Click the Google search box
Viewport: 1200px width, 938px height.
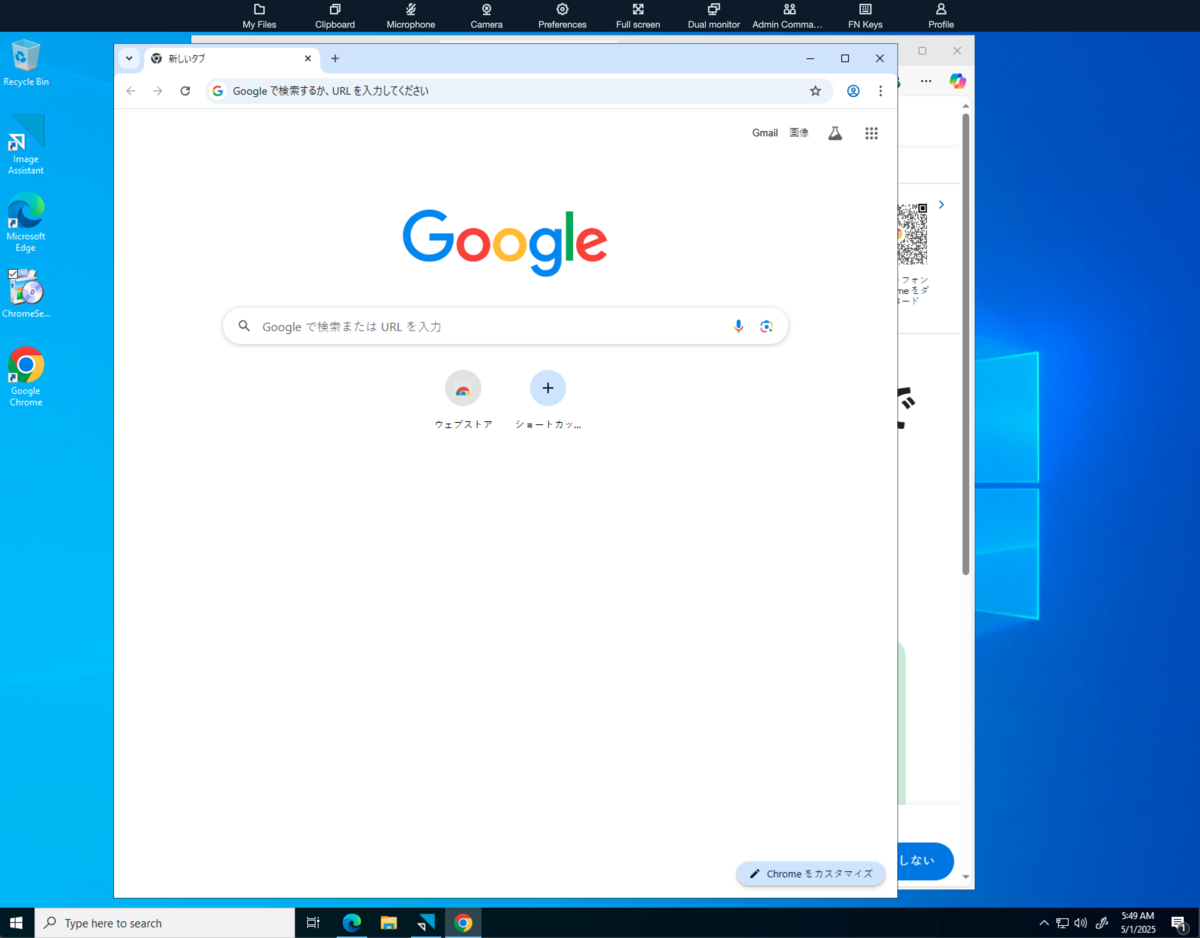tap(505, 326)
